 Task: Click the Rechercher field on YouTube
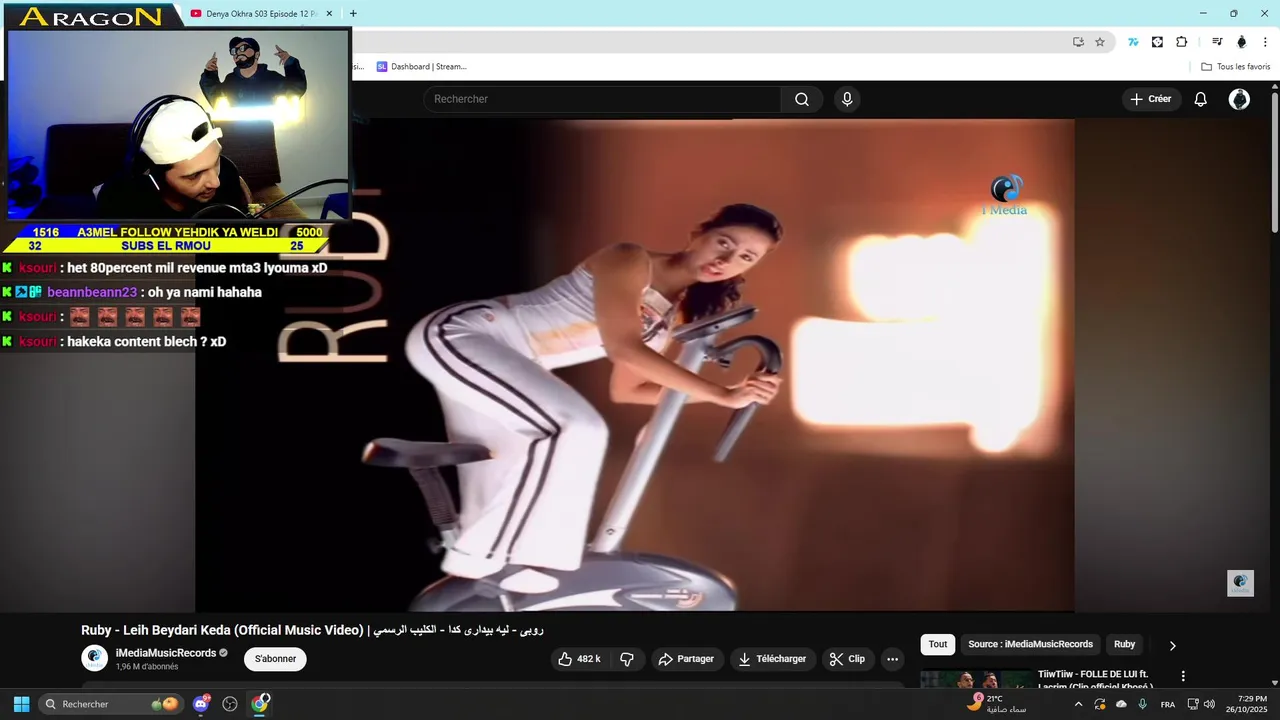pyautogui.click(x=602, y=99)
